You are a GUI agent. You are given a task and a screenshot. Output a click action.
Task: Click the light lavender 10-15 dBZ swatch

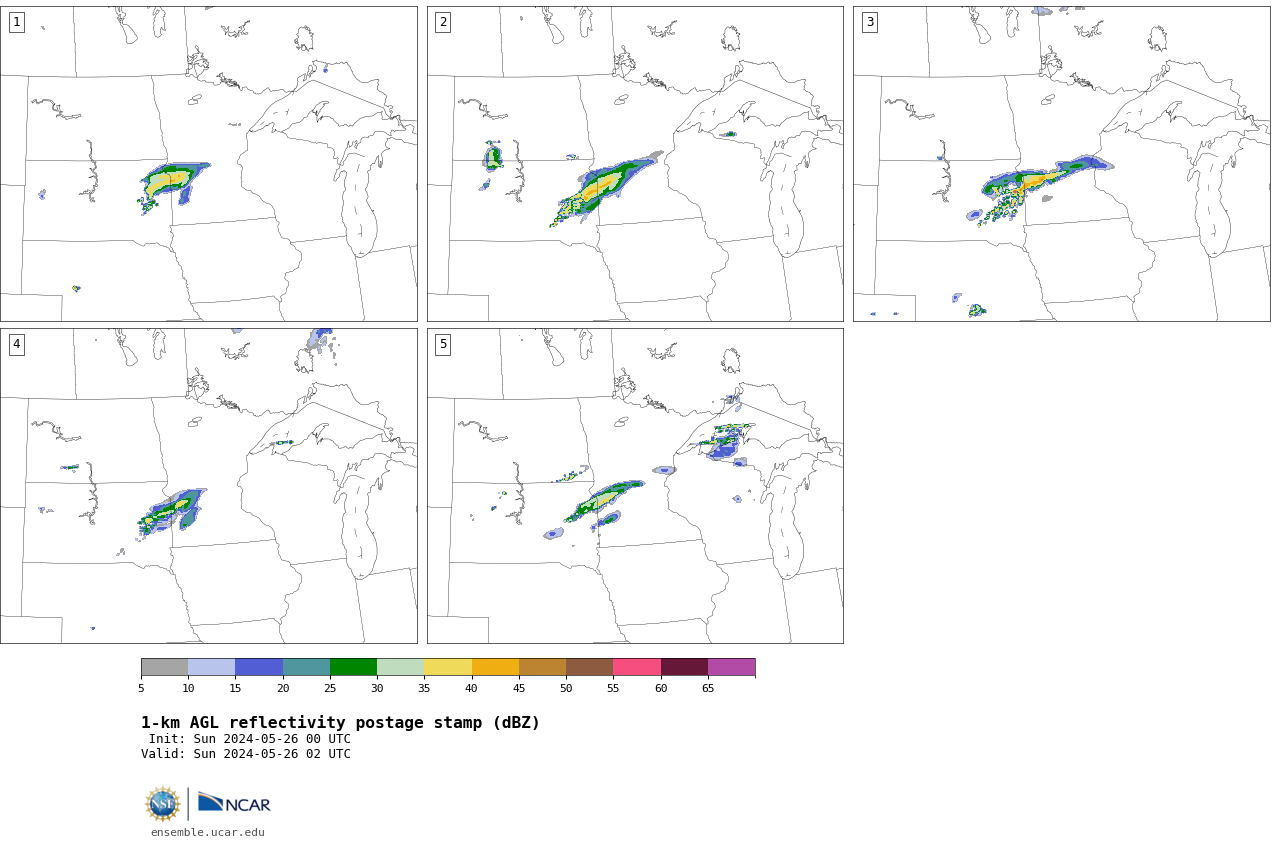click(x=211, y=667)
